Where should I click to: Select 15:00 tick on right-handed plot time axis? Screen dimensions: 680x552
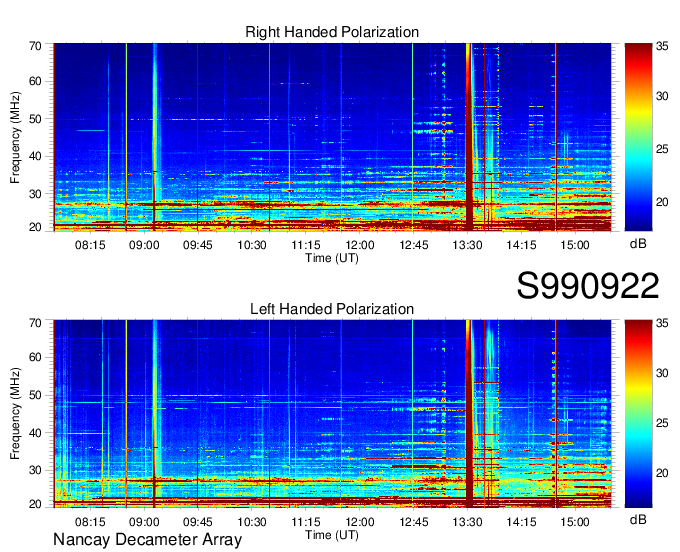(x=575, y=245)
